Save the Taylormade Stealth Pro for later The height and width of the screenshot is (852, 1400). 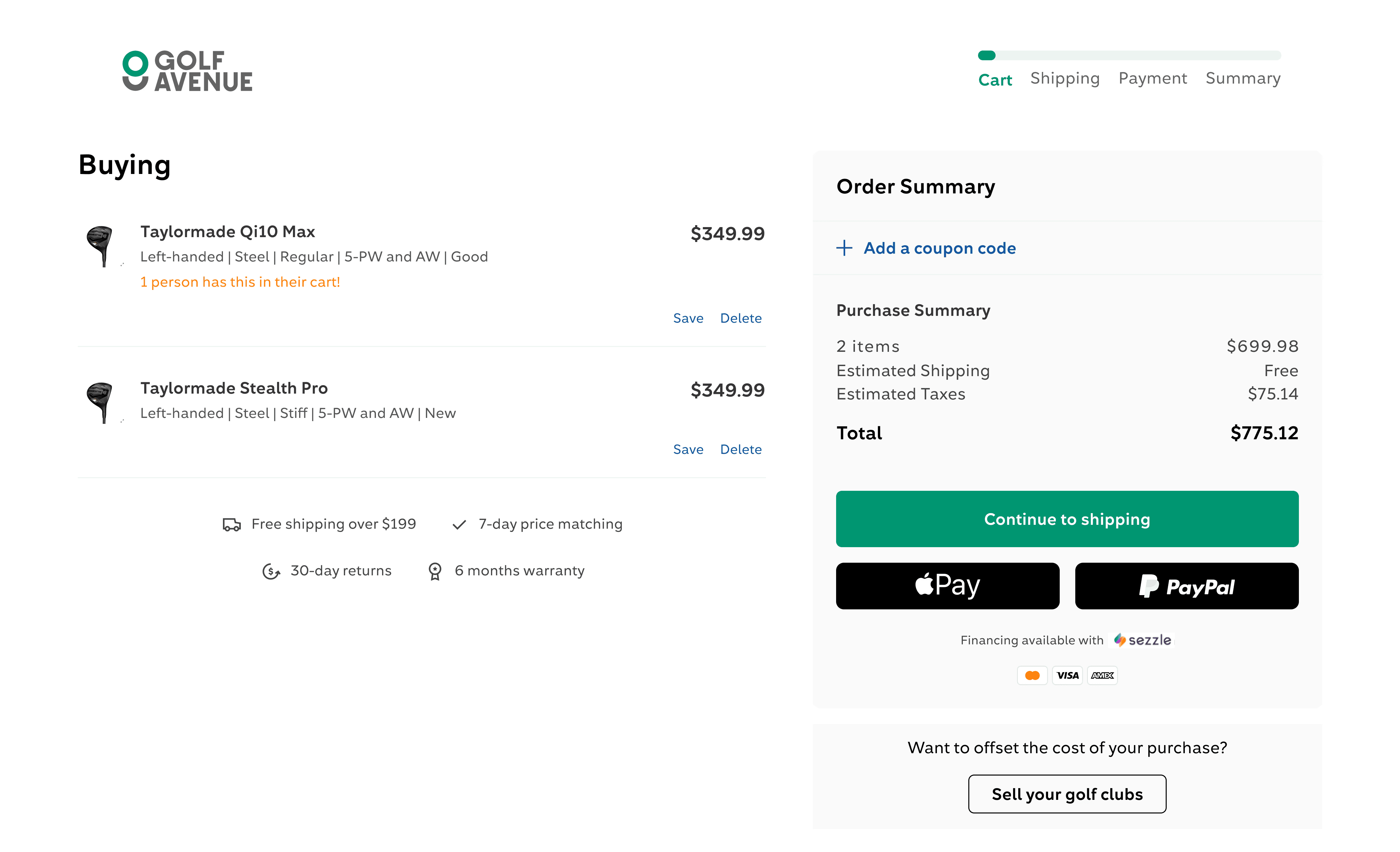(687, 449)
